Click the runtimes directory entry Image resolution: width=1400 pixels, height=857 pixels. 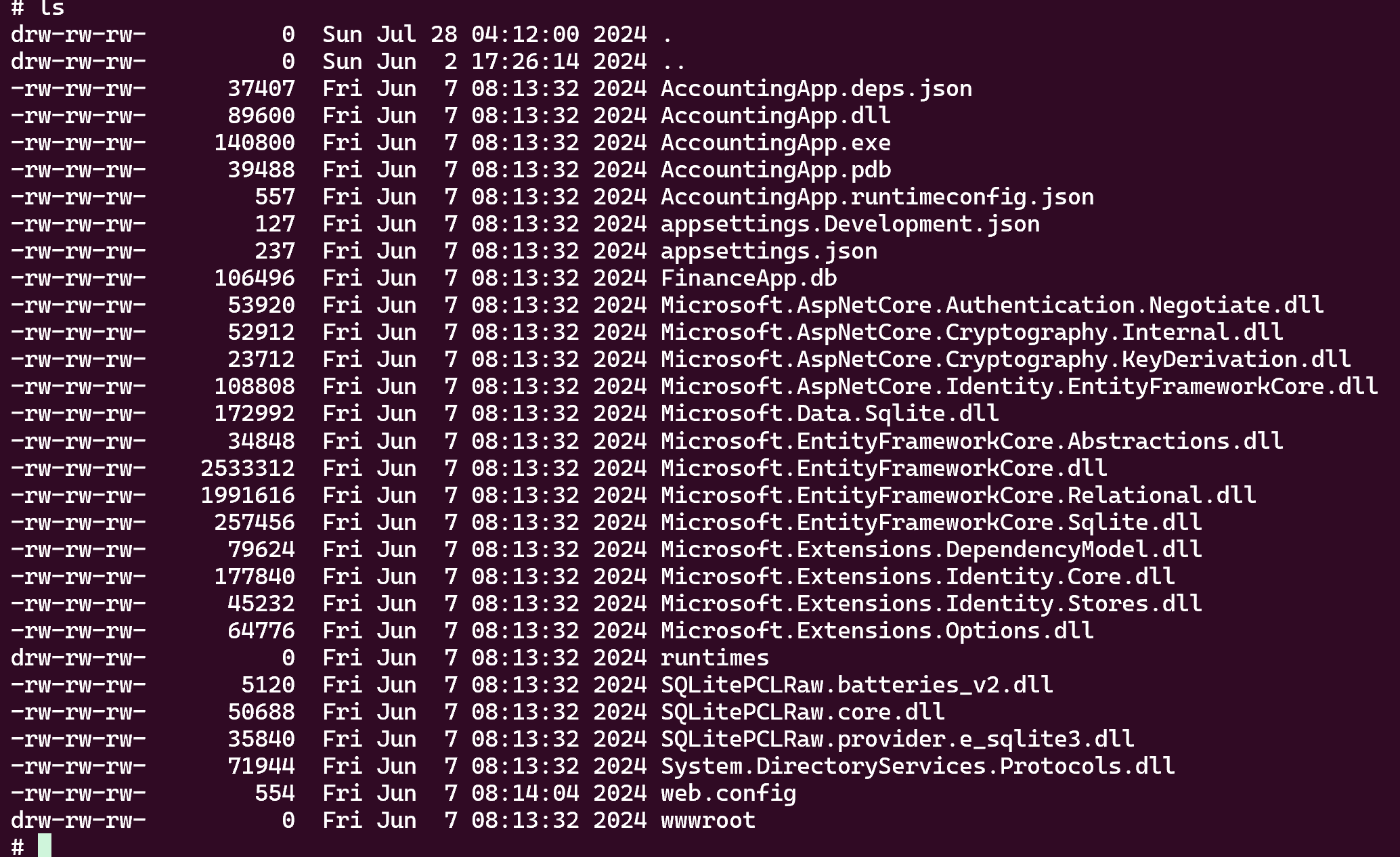[715, 657]
